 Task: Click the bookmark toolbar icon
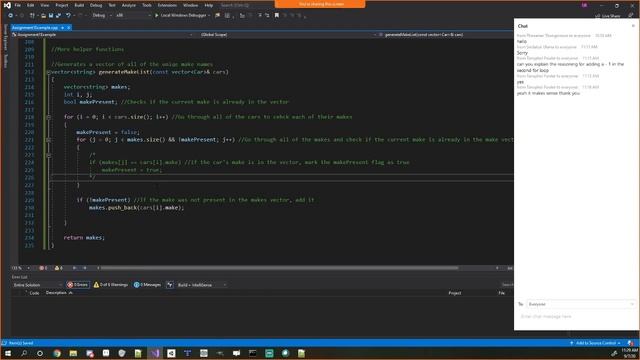277,16
